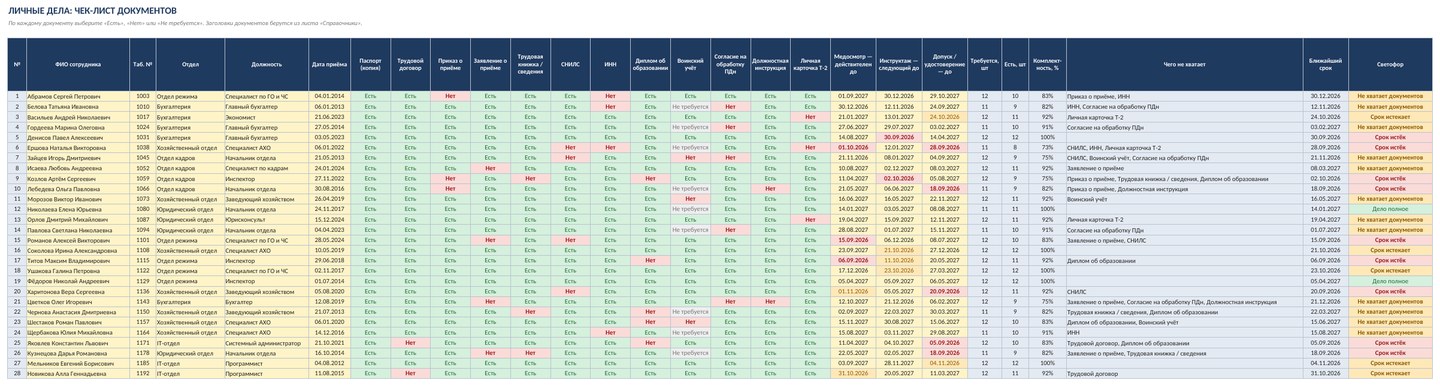Image resolution: width=1440 pixels, height=386 pixels.
Task: Click the "Таб. №" column header
Action: point(143,64)
